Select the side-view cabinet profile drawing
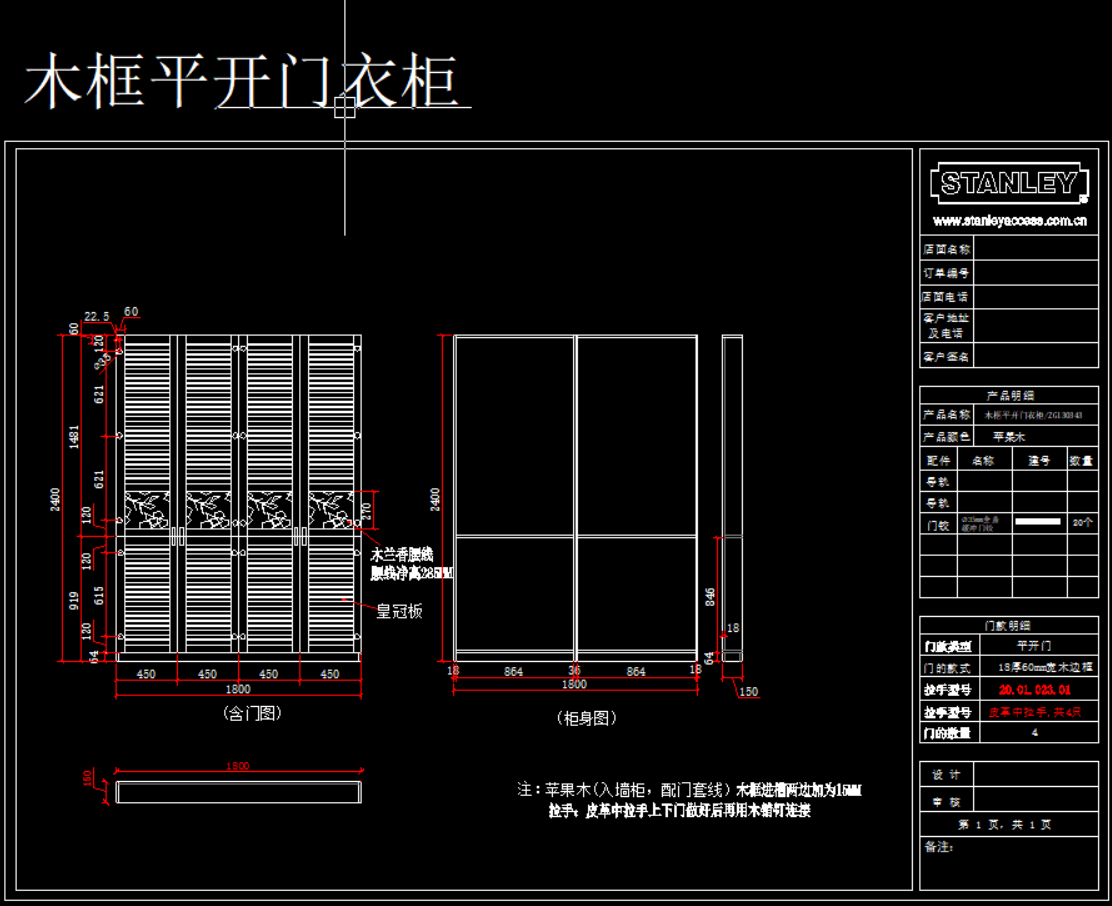This screenshot has width=1112, height=906. [x=733, y=497]
